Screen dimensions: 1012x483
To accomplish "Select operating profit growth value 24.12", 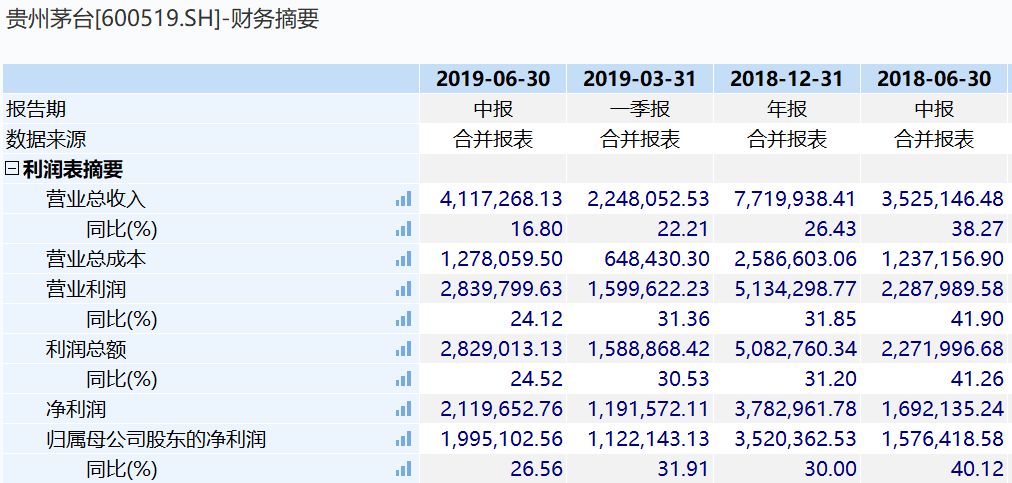I will pyautogui.click(x=536, y=319).
